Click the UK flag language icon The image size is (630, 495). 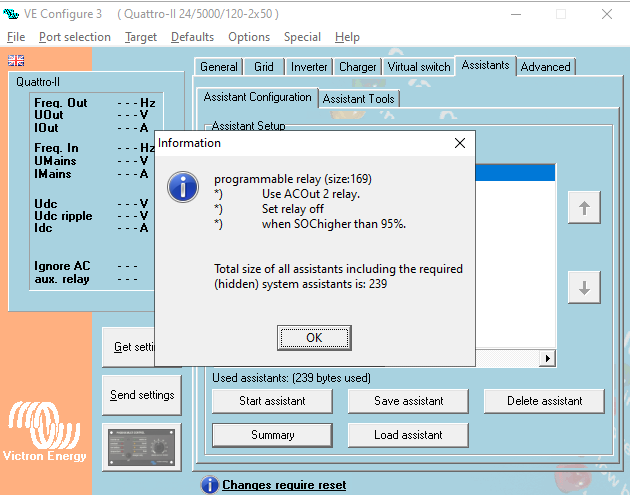tap(16, 60)
